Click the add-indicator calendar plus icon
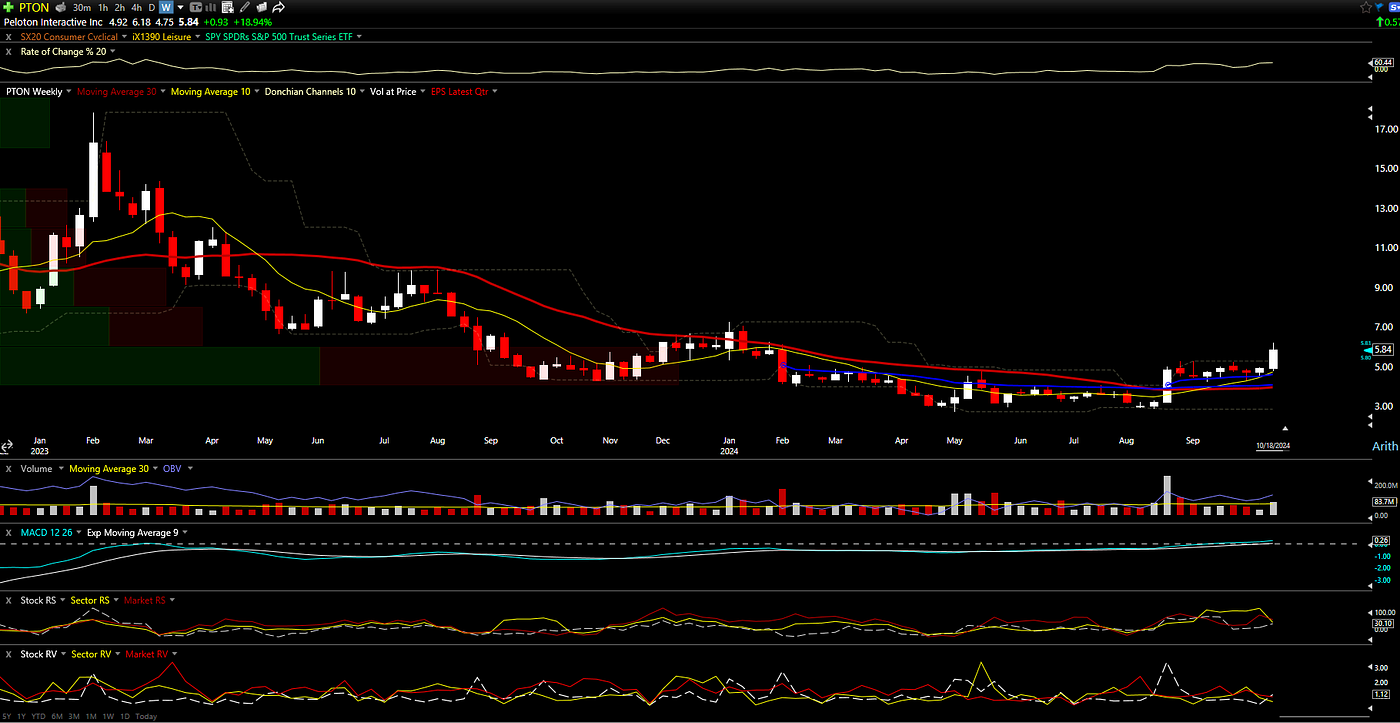Image resolution: width=1400 pixels, height=723 pixels. (x=228, y=7)
